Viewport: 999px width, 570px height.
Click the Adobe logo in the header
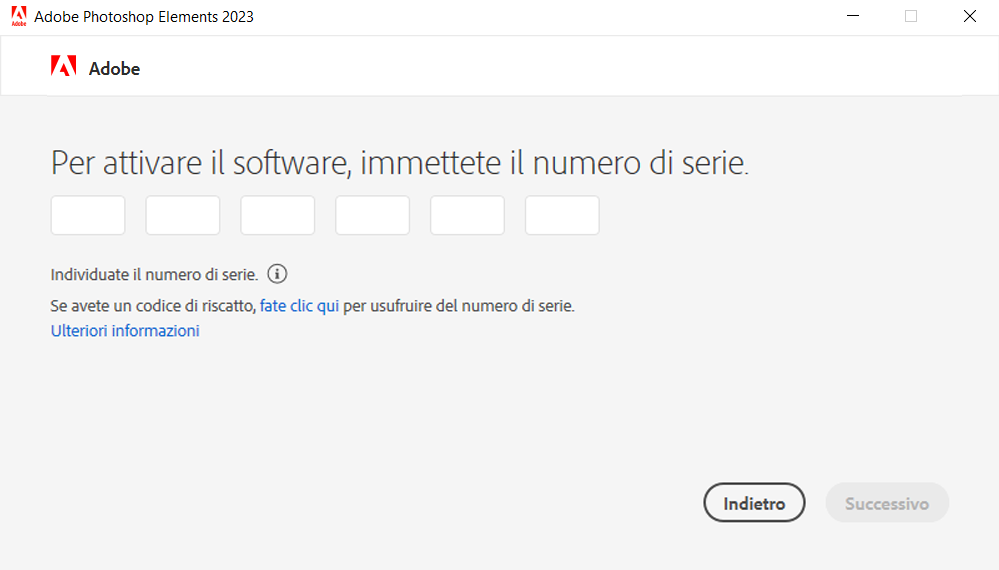[x=64, y=66]
